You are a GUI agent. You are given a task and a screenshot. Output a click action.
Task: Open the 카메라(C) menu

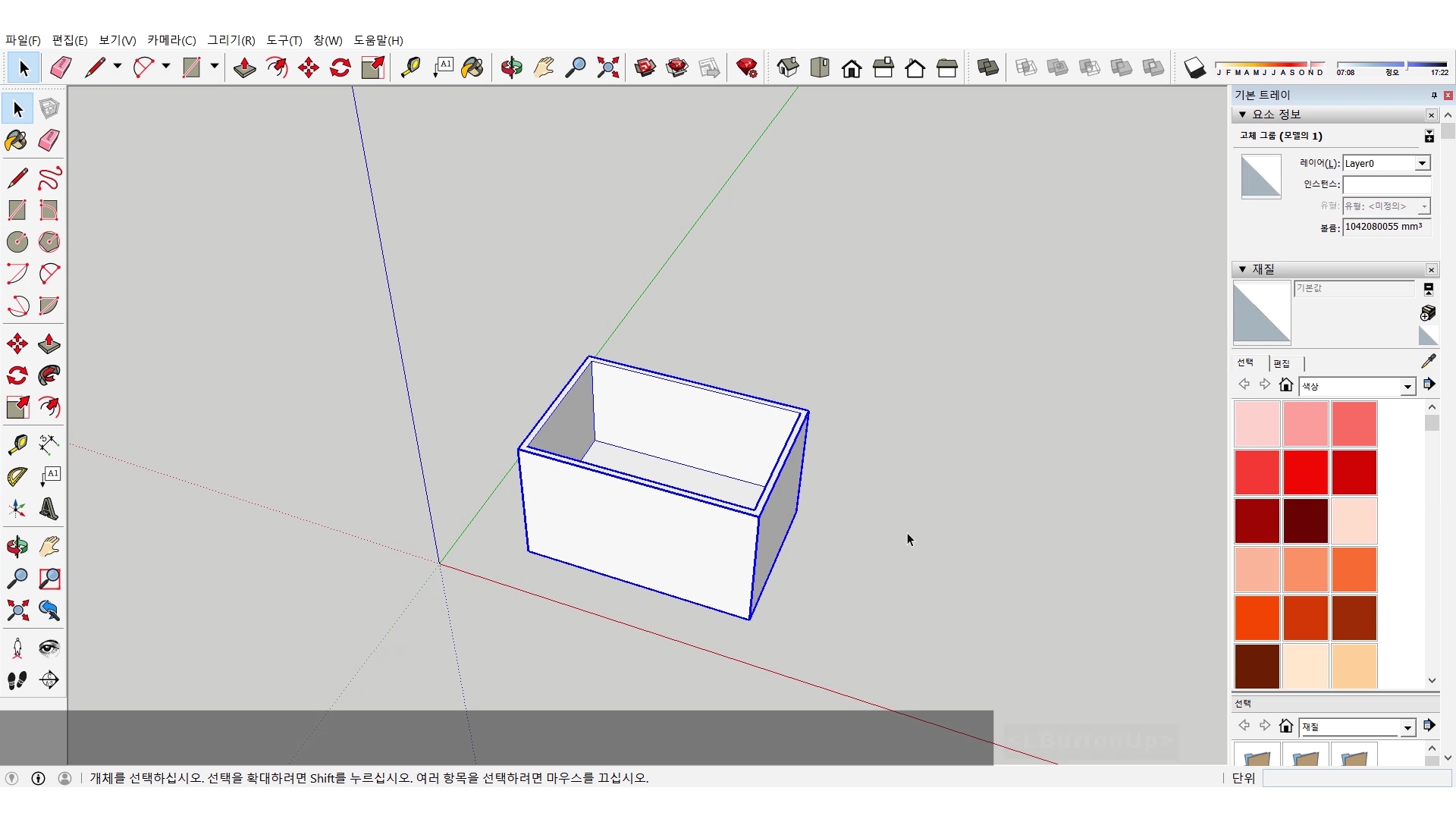(171, 40)
